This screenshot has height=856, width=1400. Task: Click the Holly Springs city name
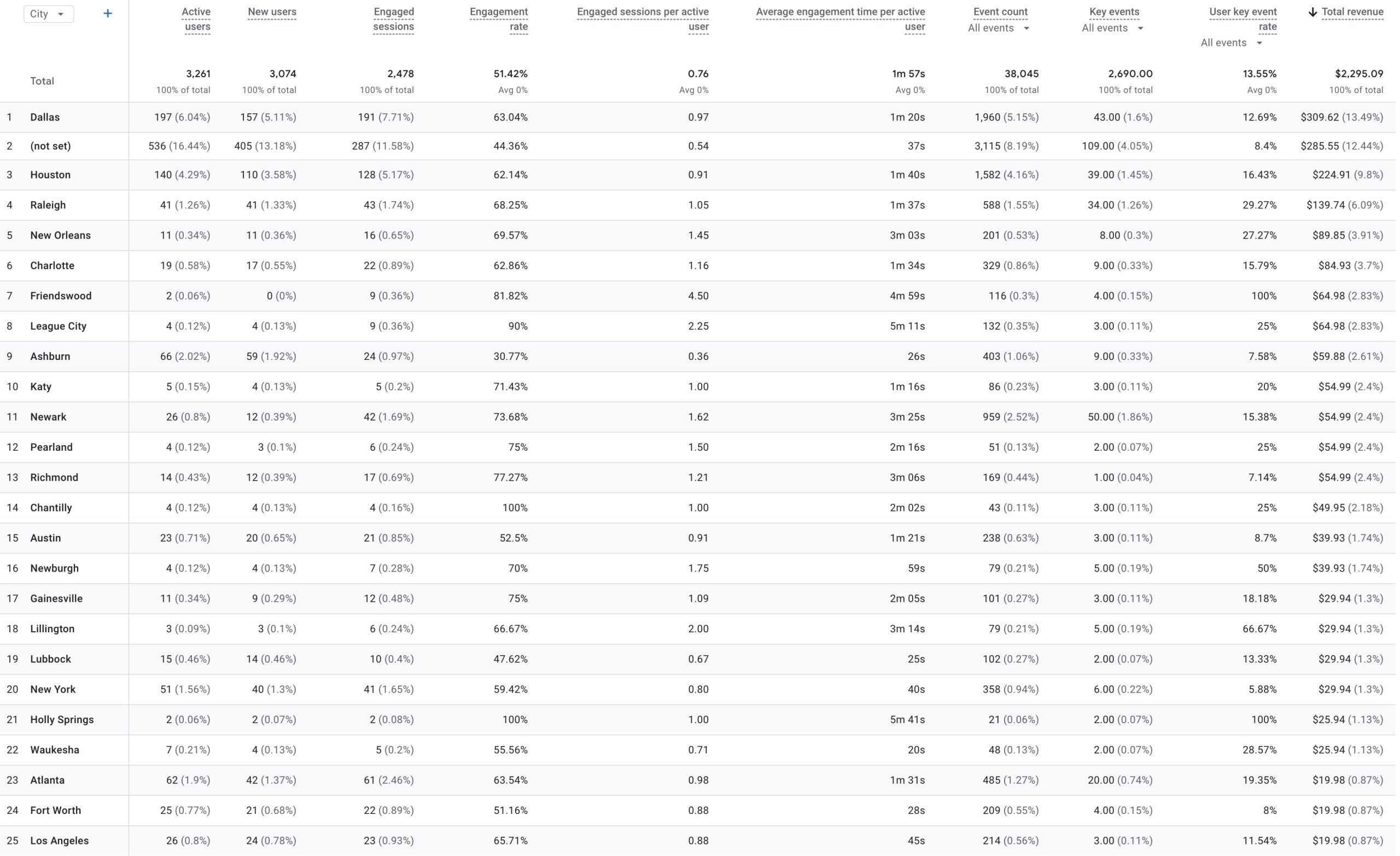point(62,720)
